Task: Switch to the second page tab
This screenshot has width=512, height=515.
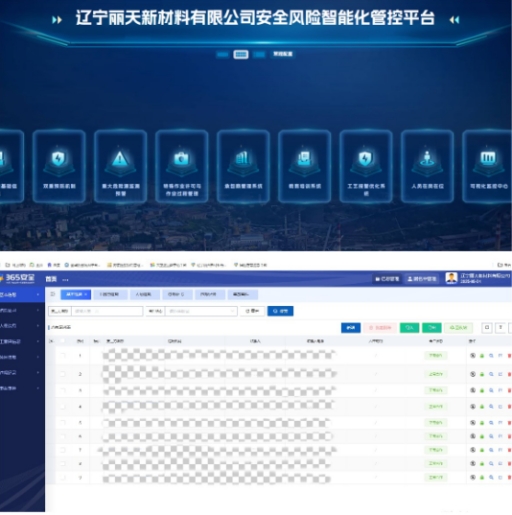Action: 109,294
